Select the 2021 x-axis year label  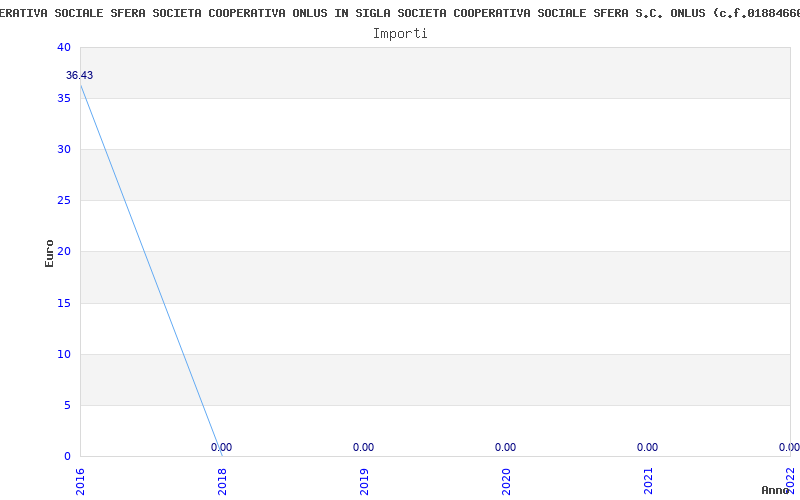pos(648,482)
